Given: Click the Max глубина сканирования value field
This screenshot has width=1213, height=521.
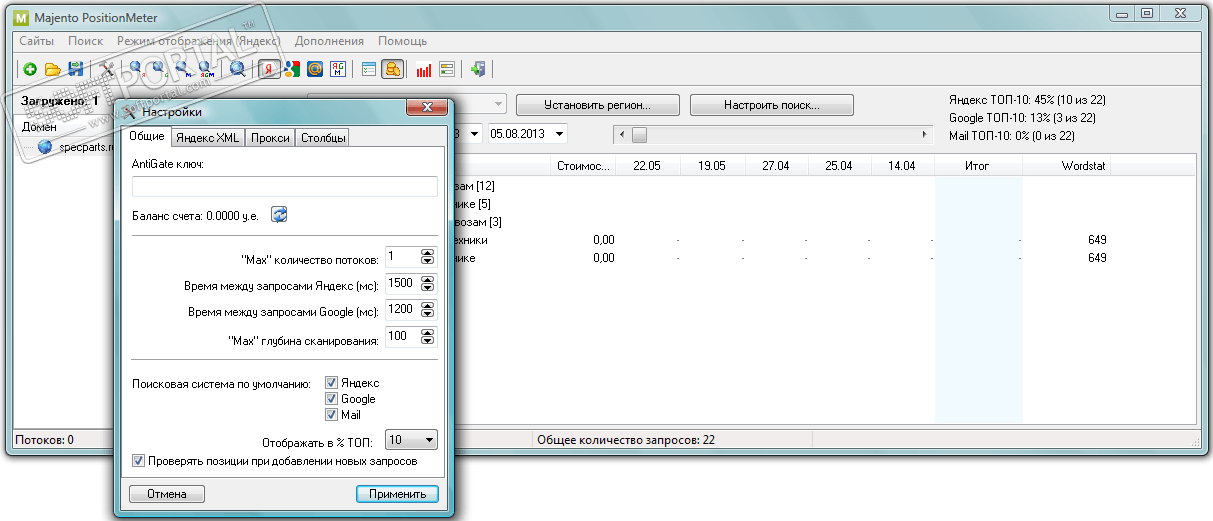Looking at the screenshot, I should tap(402, 337).
